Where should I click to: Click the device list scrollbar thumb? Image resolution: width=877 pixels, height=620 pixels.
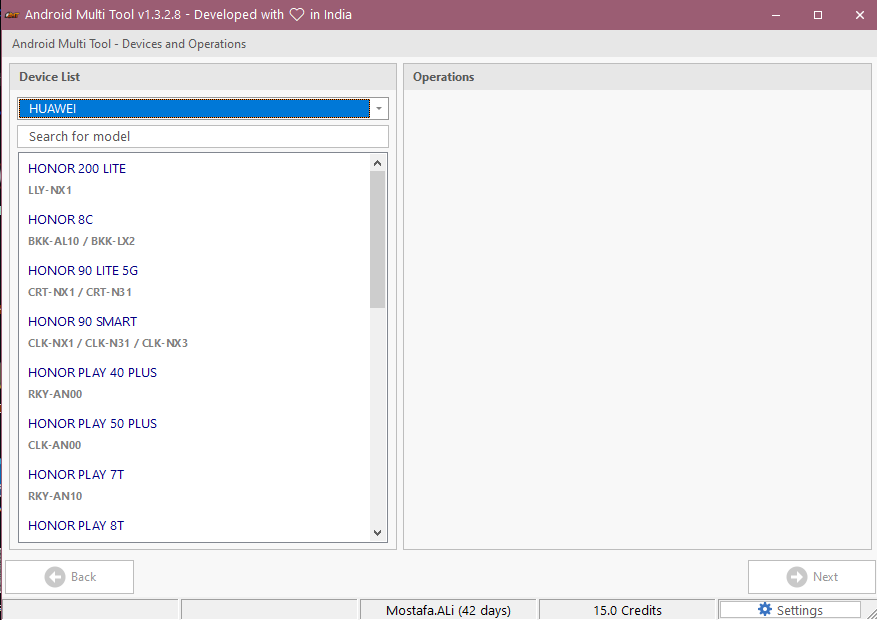click(378, 239)
